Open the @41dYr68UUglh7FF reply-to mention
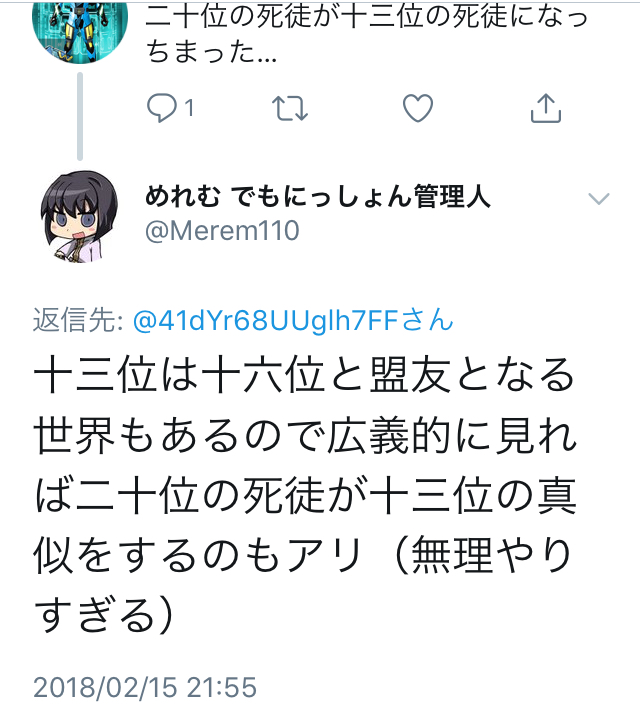The height and width of the screenshot is (711, 640). pyautogui.click(x=293, y=320)
